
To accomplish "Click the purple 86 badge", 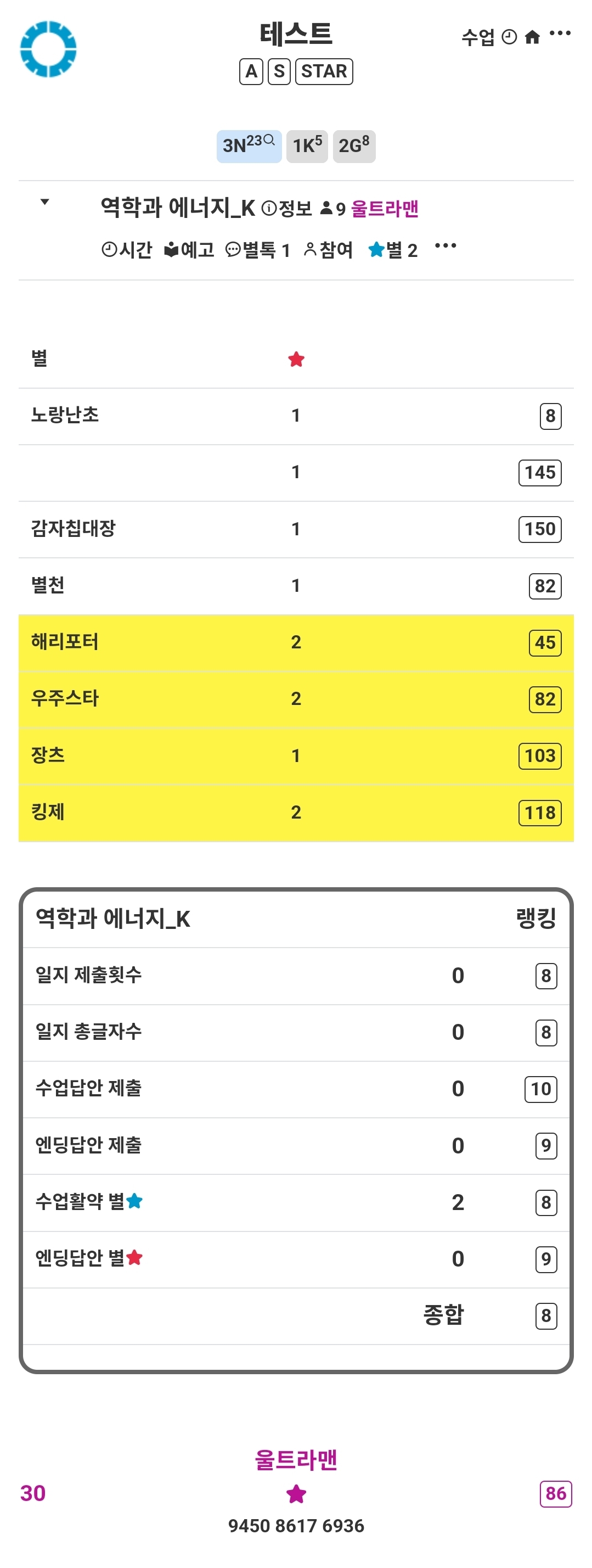I will pos(555,1494).
